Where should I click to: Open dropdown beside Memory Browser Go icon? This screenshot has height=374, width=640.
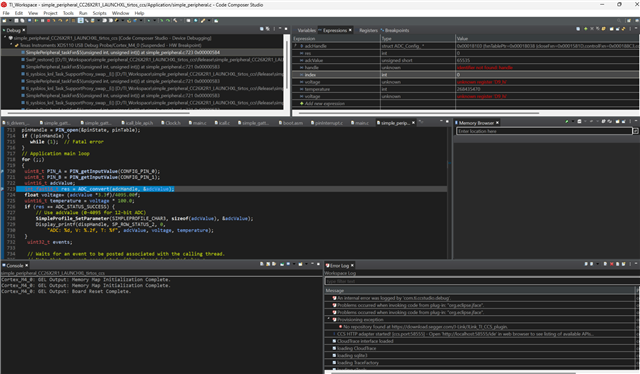573,121
